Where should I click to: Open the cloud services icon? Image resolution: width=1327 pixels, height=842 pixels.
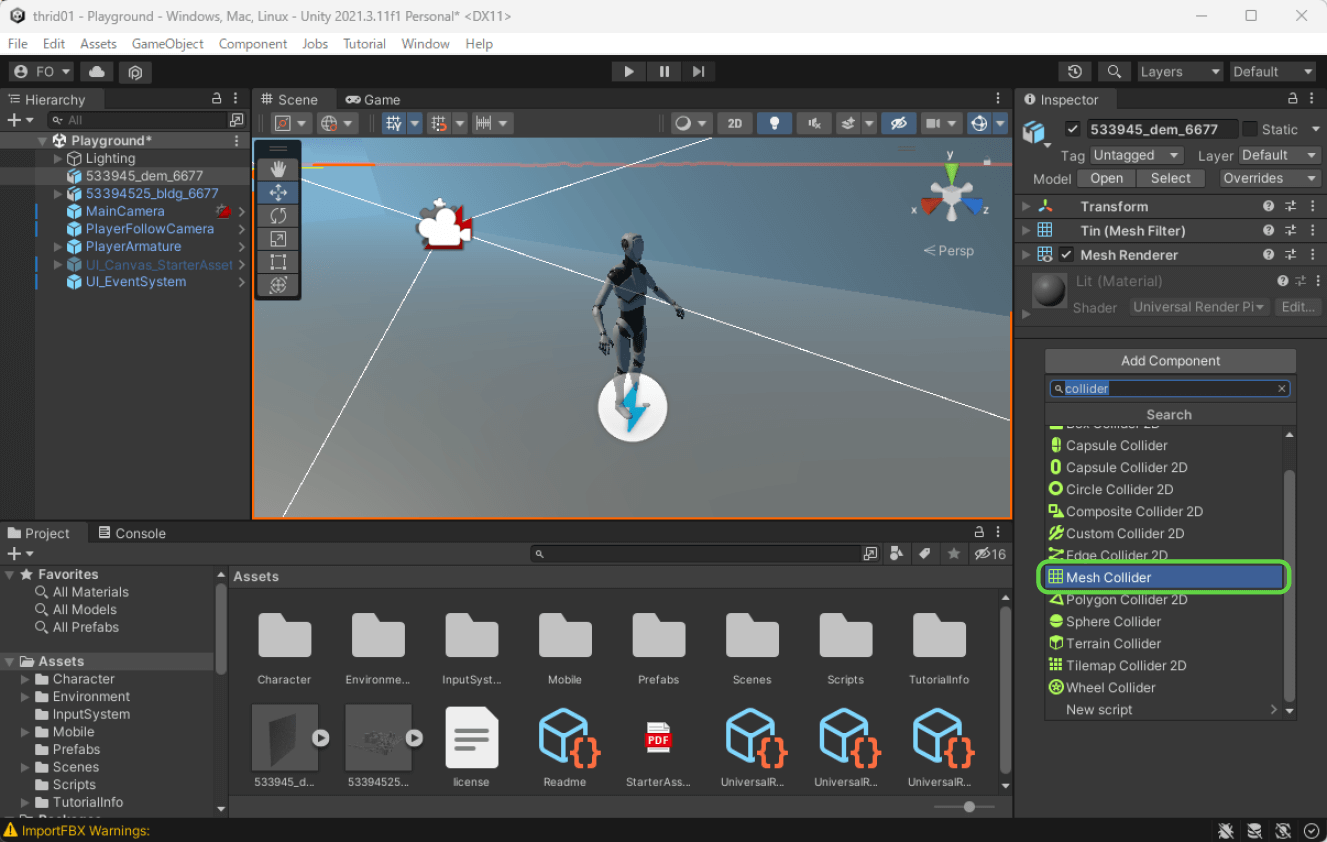point(97,72)
